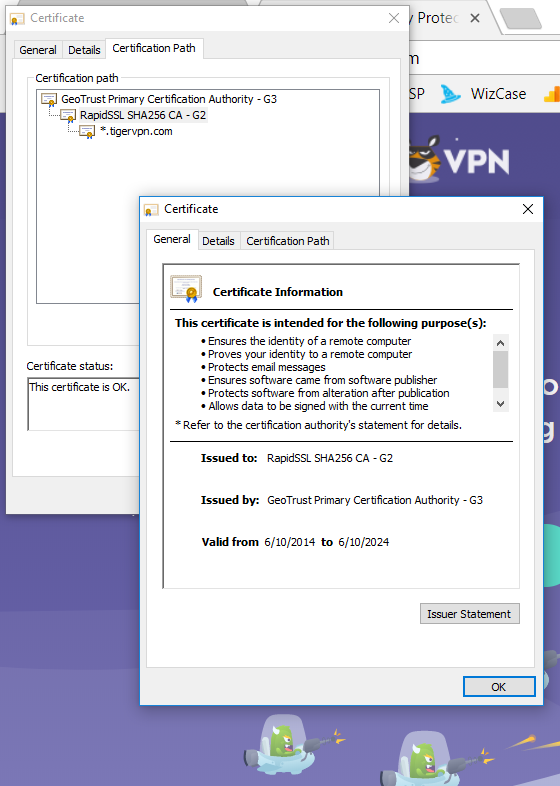The width and height of the screenshot is (560, 786).
Task: Click Issued to value RapidSSL SHA256 CA - G2
Action: [x=330, y=458]
